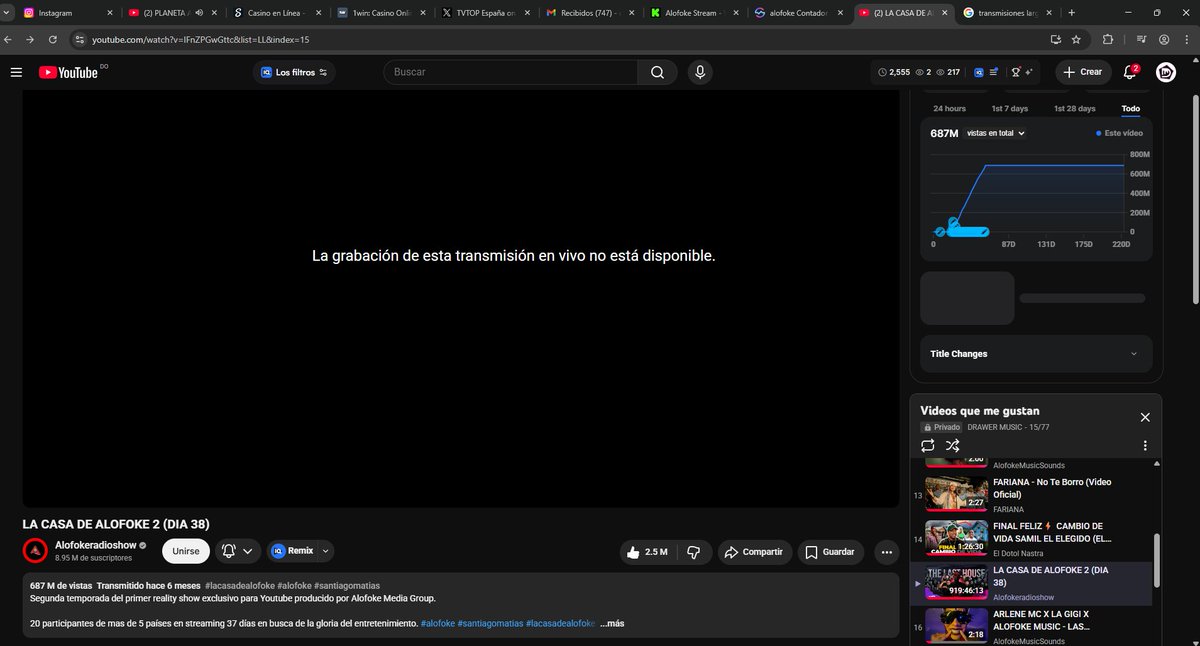Close the Videos que me gustan playlist panel

[1145, 417]
